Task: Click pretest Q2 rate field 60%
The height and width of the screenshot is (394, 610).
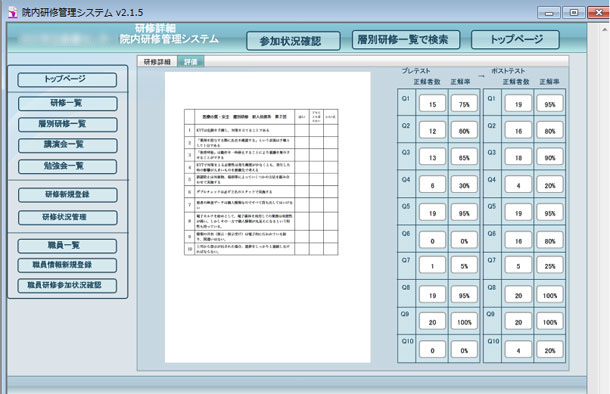Action: (x=464, y=131)
